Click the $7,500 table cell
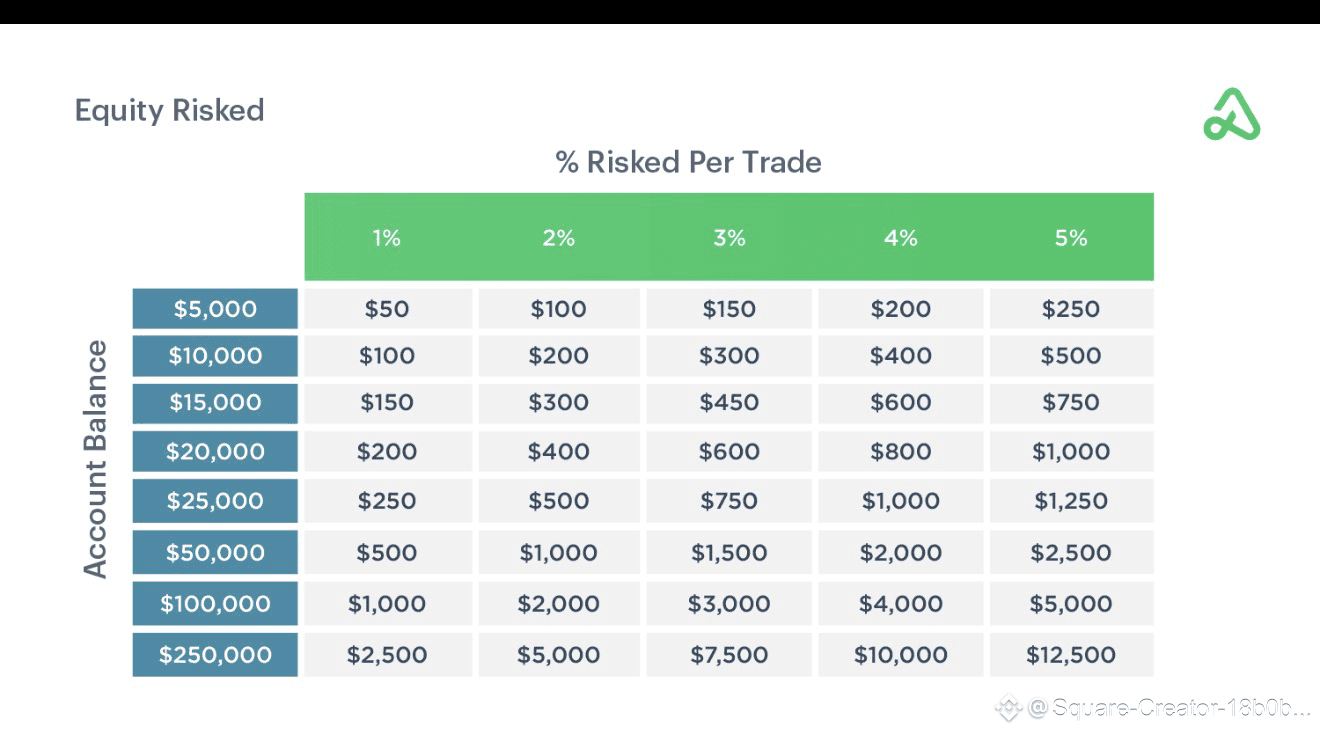 click(x=729, y=655)
